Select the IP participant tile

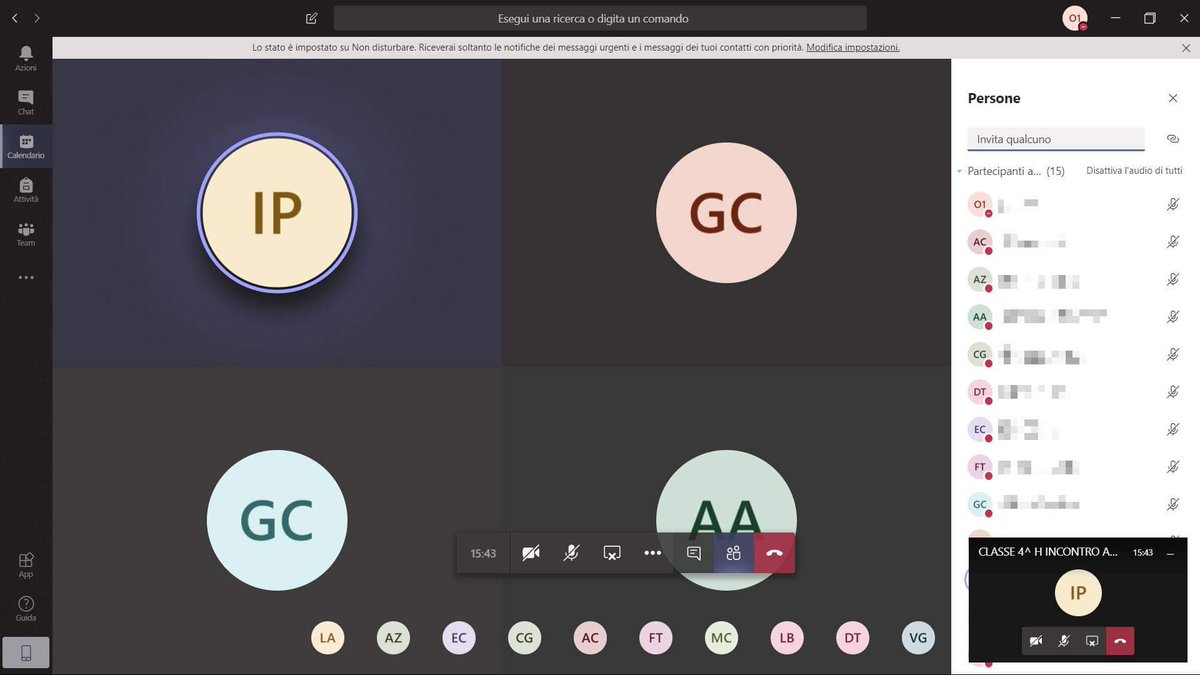[x=277, y=212]
